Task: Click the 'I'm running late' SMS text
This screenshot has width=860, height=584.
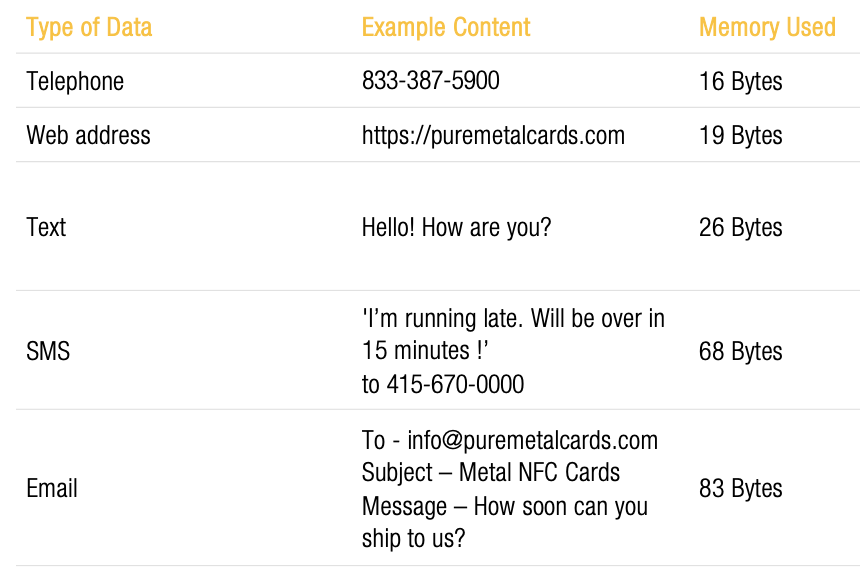Action: point(513,334)
